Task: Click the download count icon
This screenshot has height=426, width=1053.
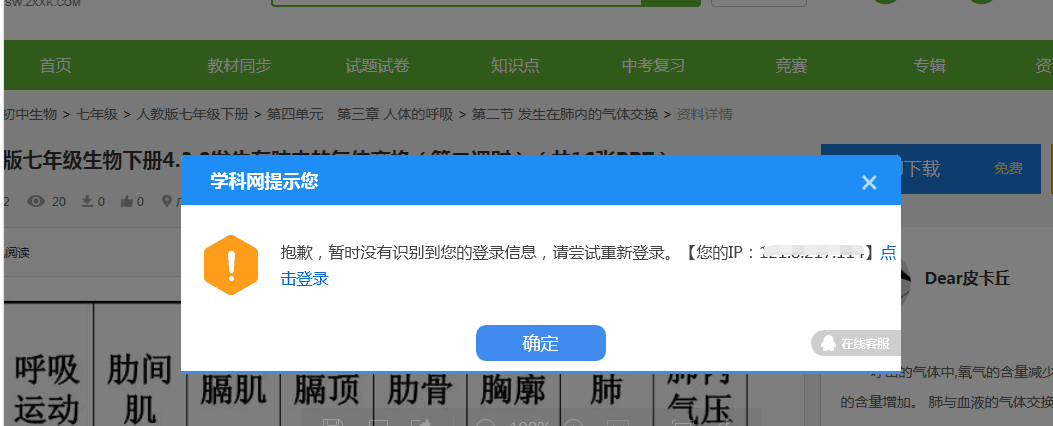Action: [87, 201]
